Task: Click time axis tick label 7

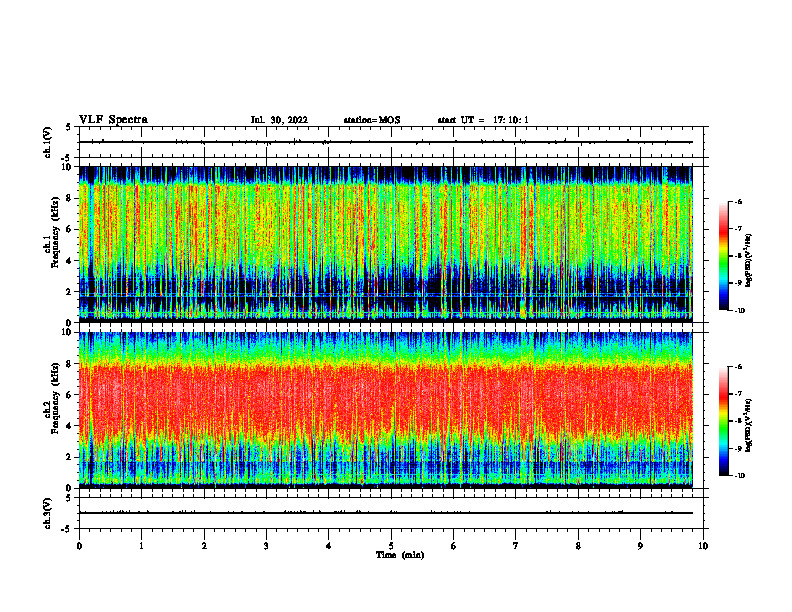Action: click(x=516, y=546)
